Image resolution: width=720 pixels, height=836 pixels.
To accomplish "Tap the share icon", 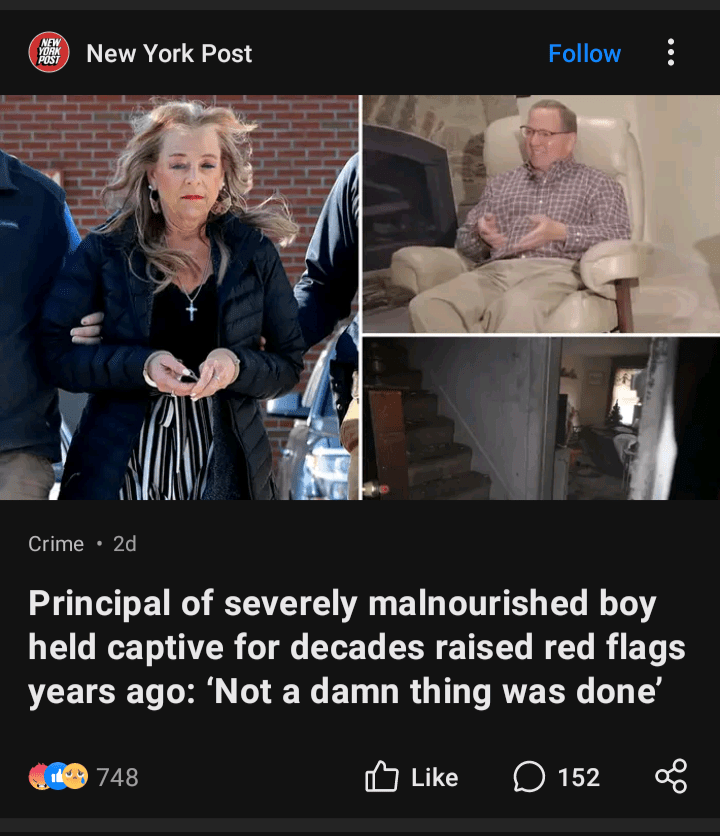I will tap(671, 776).
